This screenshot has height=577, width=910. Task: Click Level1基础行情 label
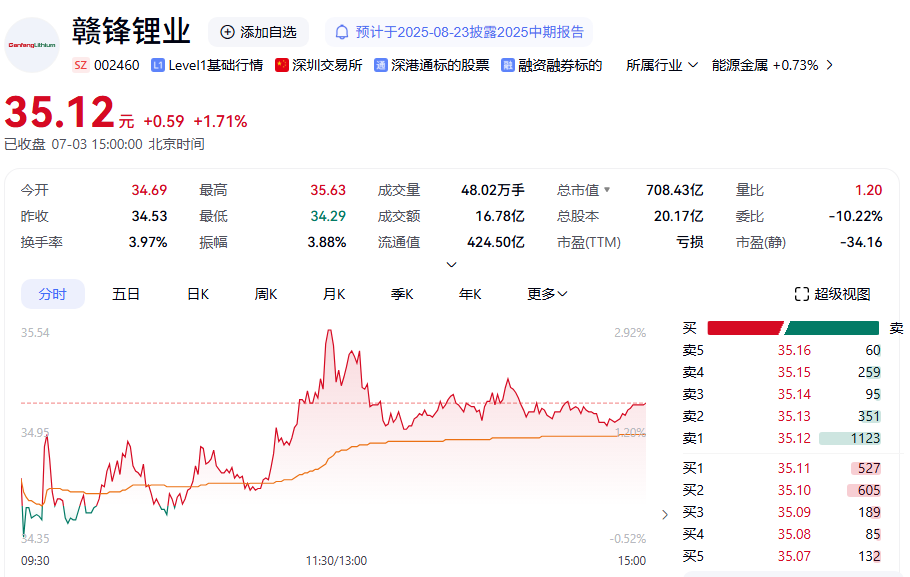(216, 65)
